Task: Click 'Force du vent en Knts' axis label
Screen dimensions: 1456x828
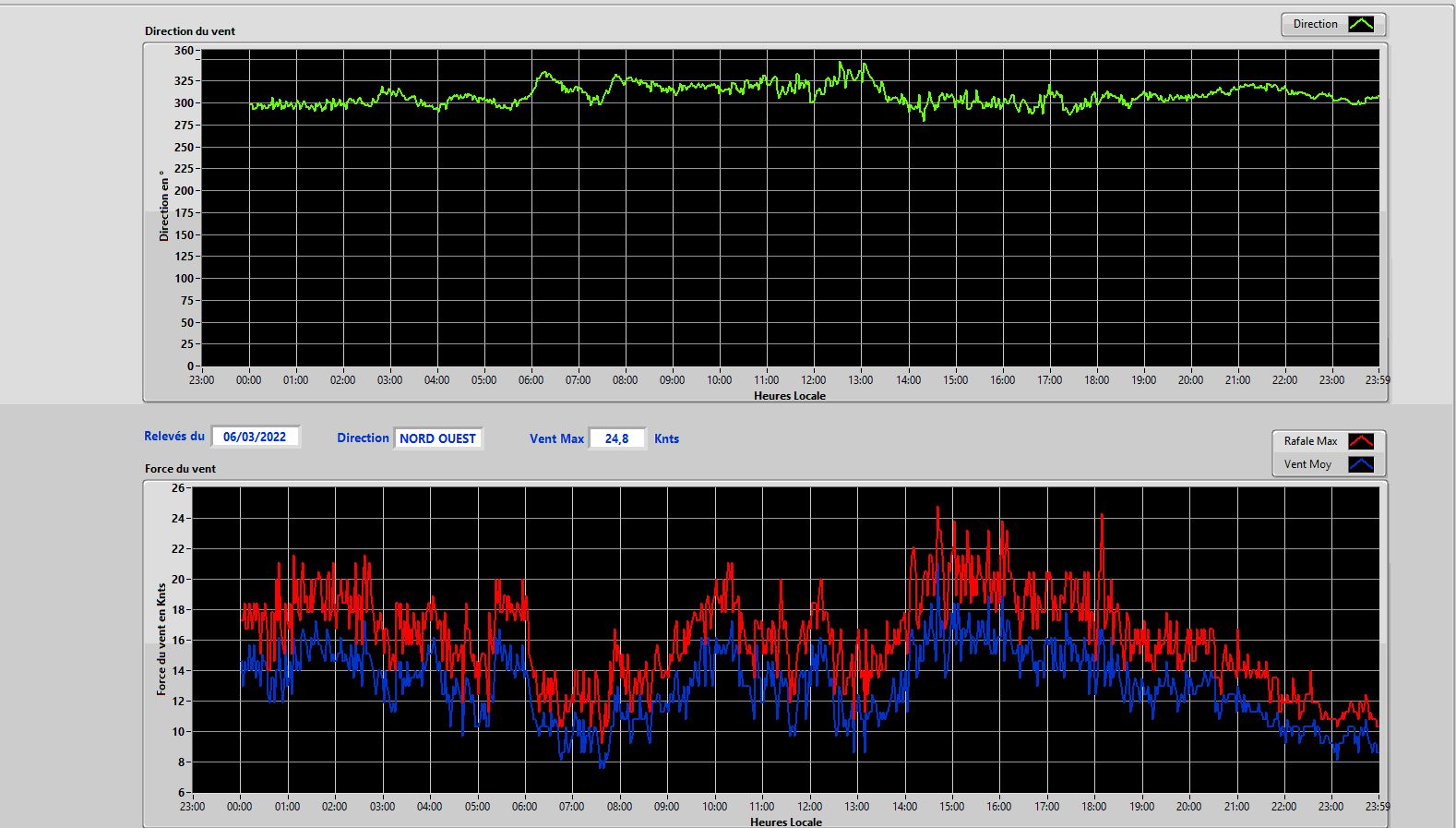Action: pyautogui.click(x=161, y=639)
